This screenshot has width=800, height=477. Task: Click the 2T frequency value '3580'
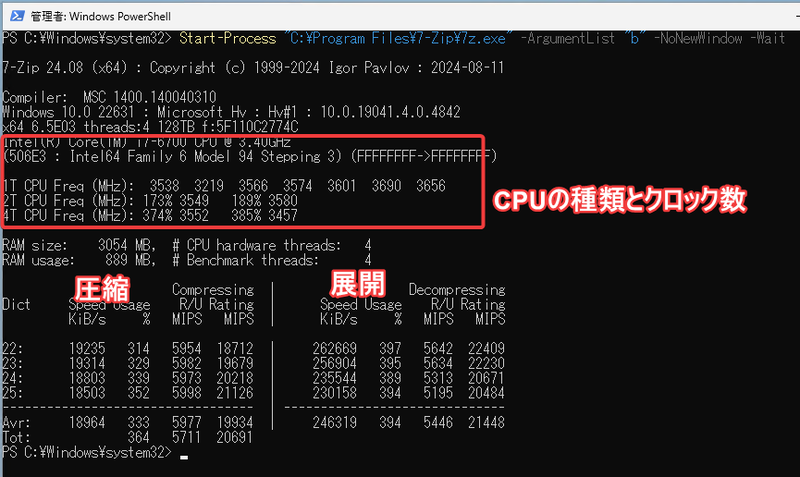(283, 200)
